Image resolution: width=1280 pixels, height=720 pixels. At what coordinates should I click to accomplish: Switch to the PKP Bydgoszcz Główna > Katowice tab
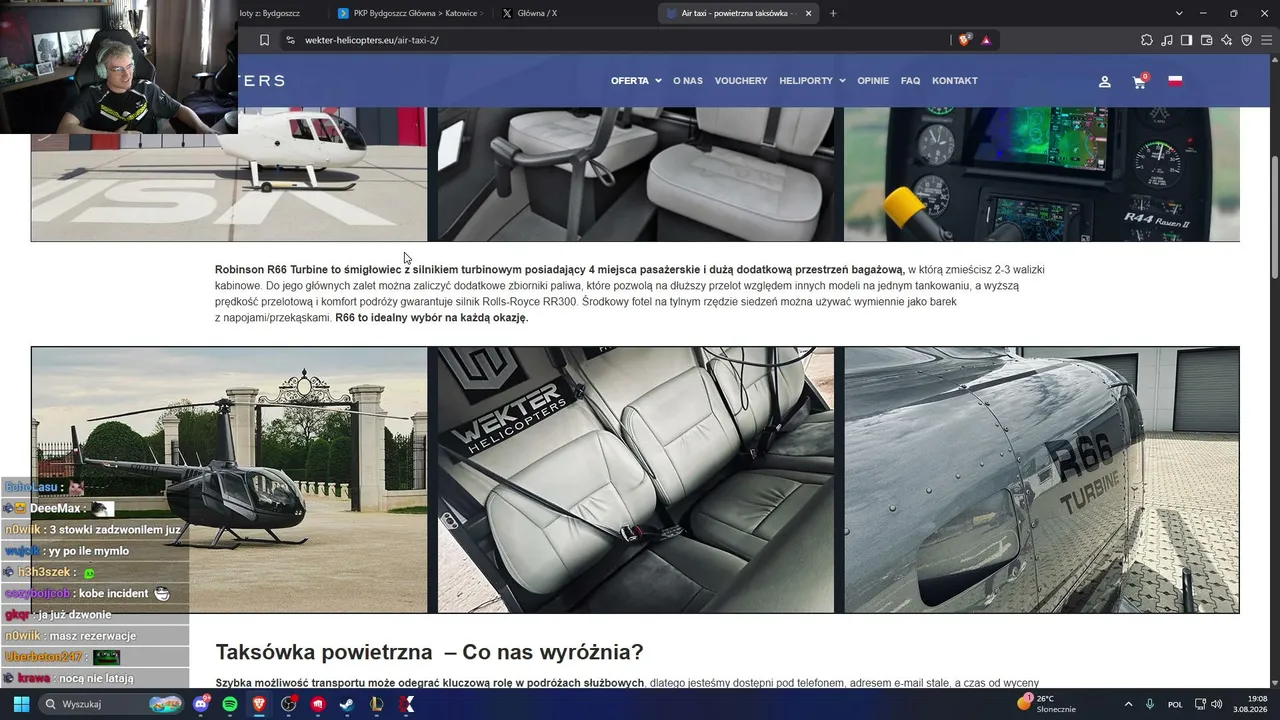tap(410, 13)
